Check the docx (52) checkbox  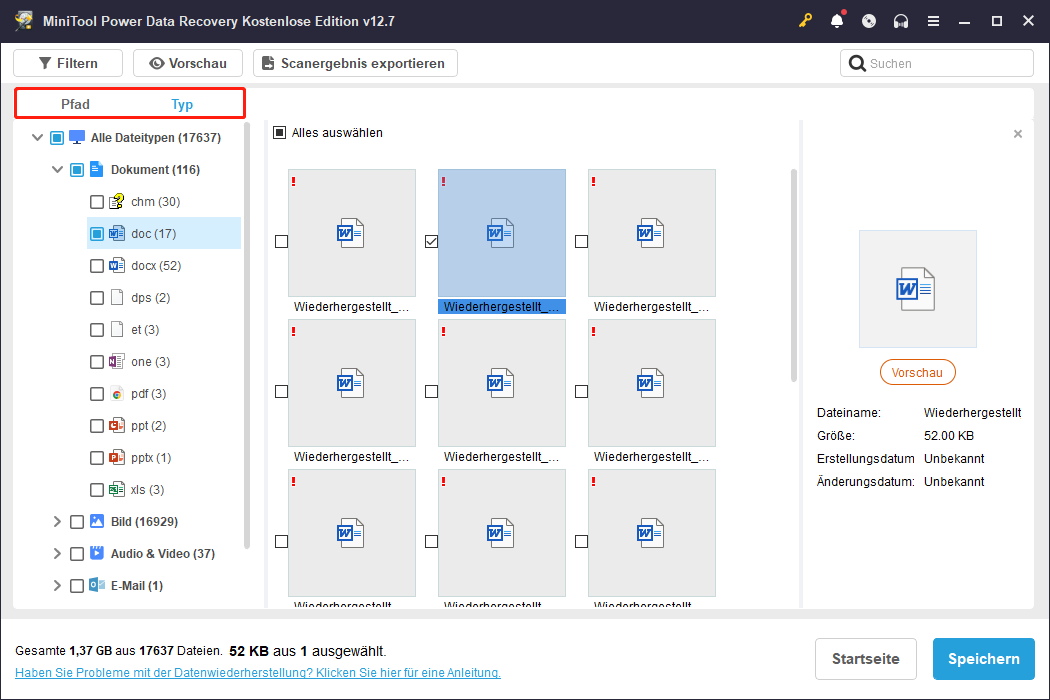[x=96, y=265]
